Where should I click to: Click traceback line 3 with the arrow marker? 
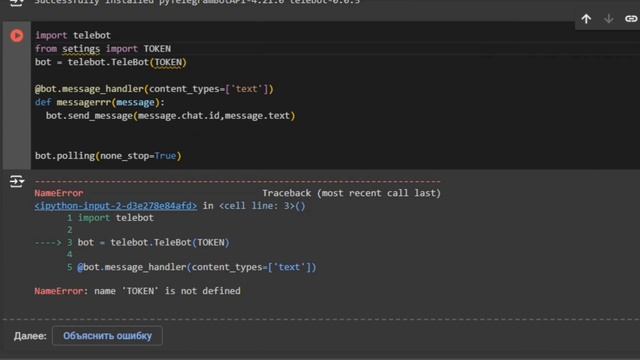click(132, 242)
